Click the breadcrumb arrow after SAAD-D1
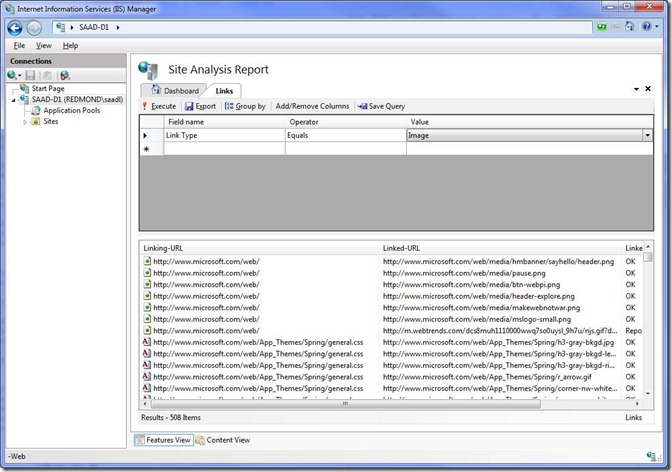672x472 pixels. 117,27
